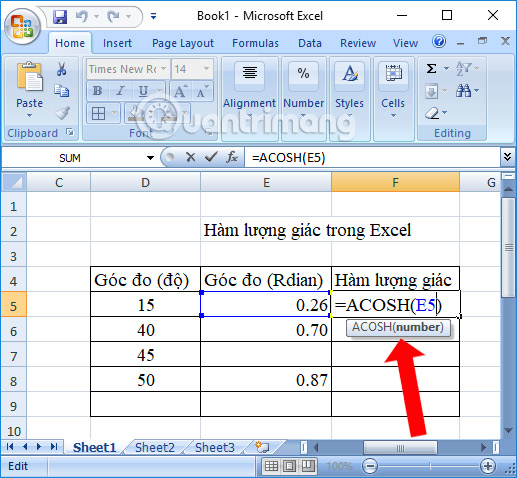Open Clipboard dialog launcher
The height and width of the screenshot is (478, 517).
[70, 132]
